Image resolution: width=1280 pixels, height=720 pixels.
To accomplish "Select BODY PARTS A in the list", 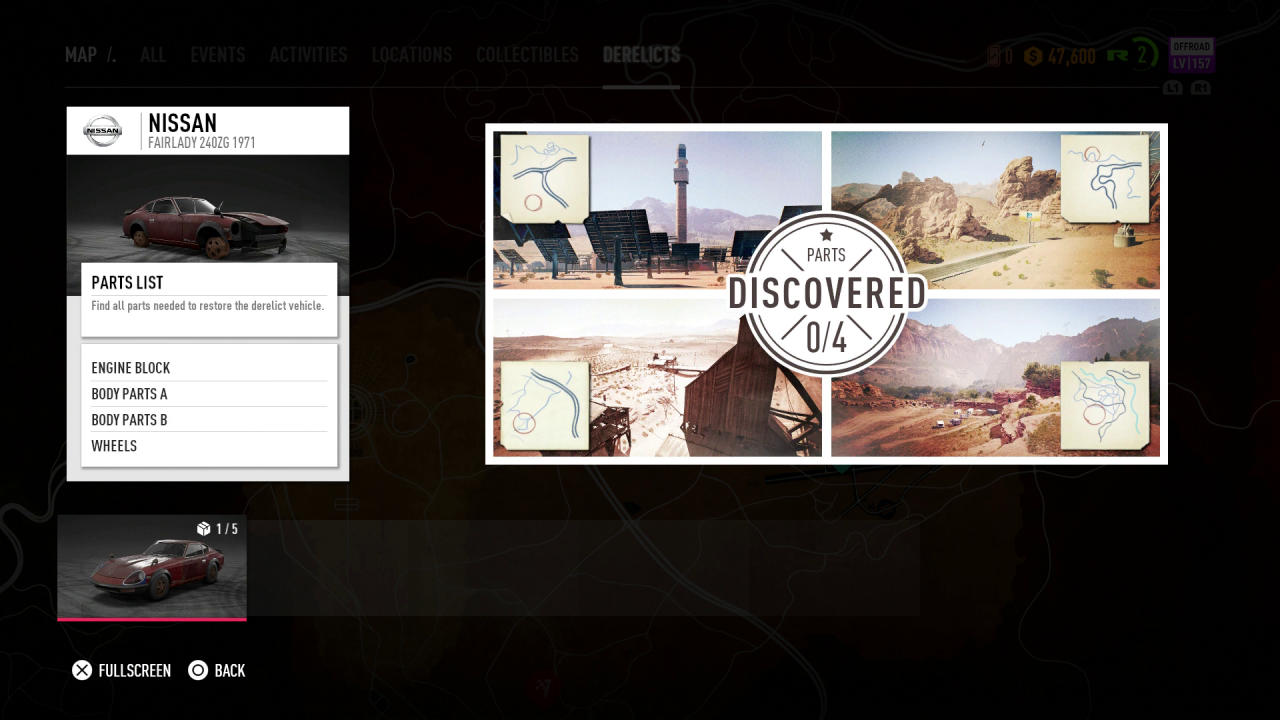I will tap(209, 394).
